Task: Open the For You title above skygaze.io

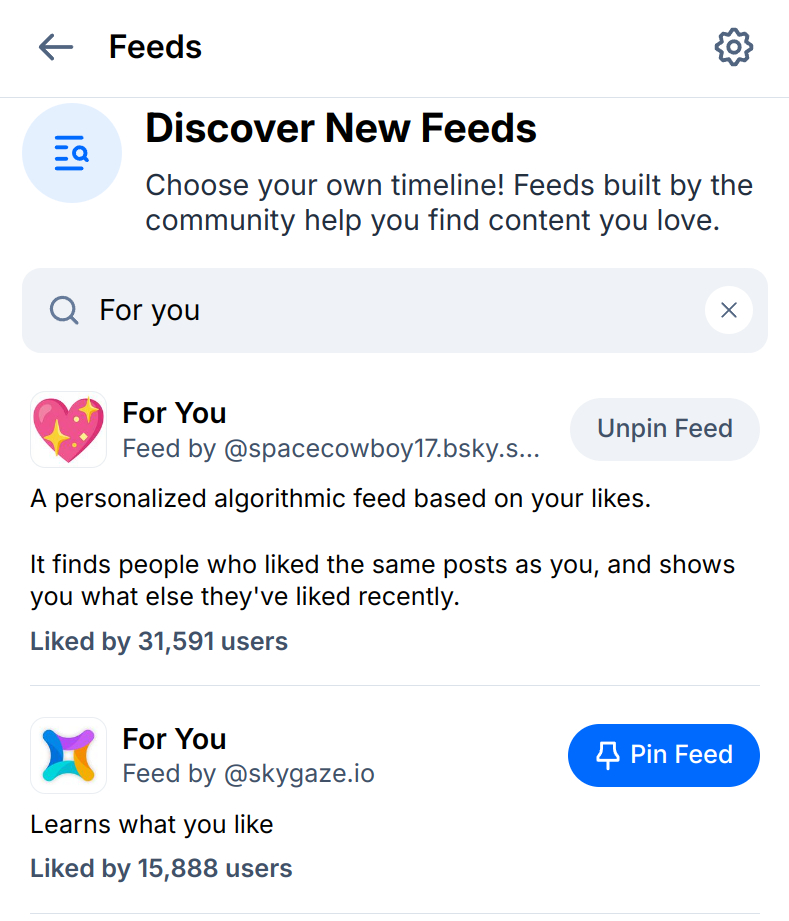Action: [x=174, y=739]
